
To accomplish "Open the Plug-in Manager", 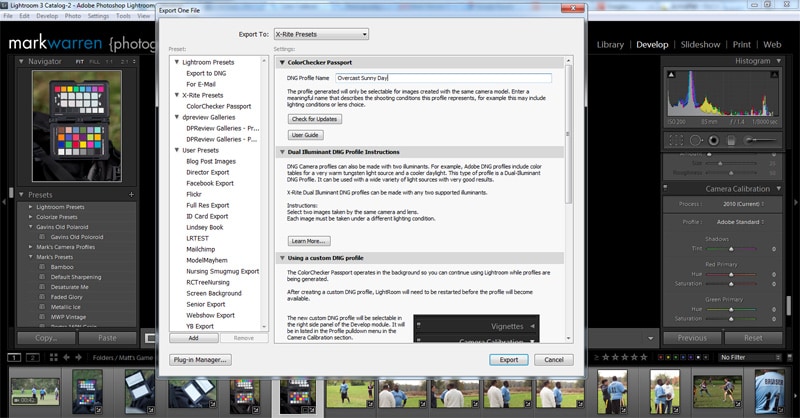I will [x=200, y=360].
